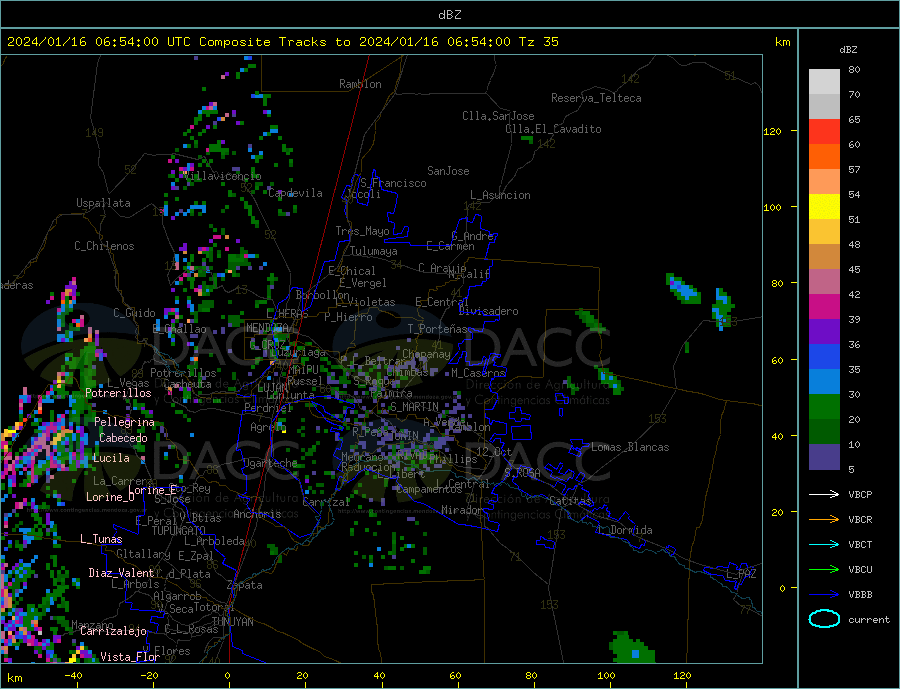Click the Lomas_Blancas place label
This screenshot has height=689, width=900.
click(x=630, y=447)
